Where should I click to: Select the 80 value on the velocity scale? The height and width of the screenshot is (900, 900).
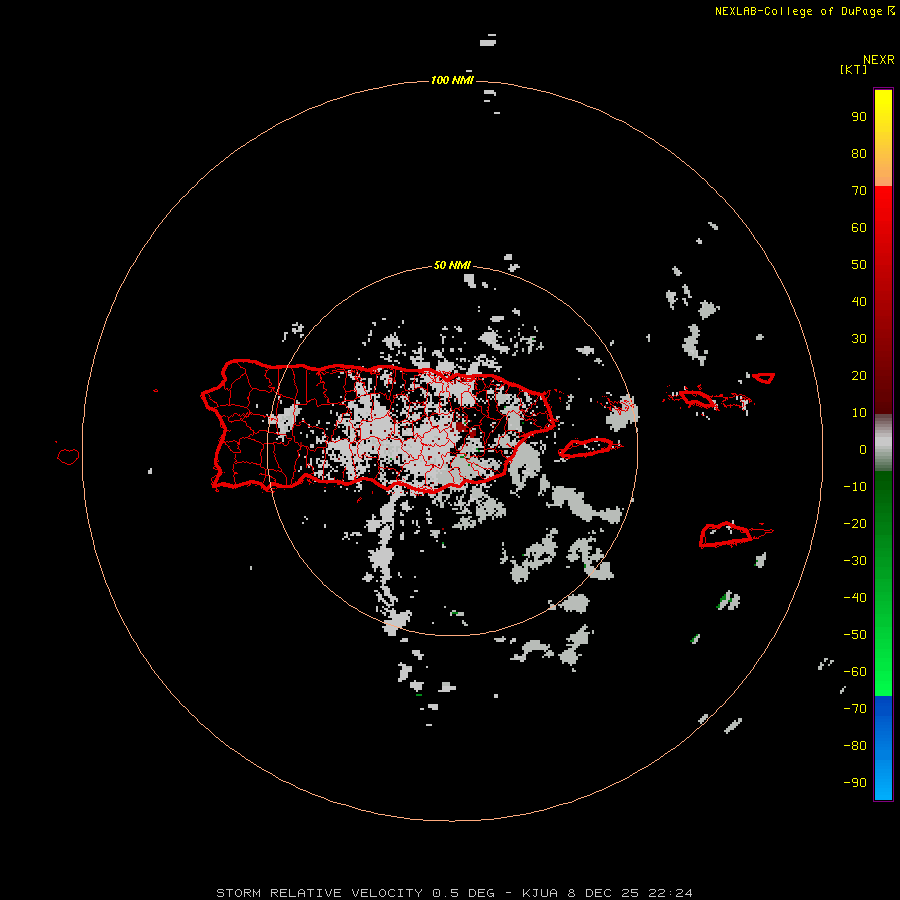coord(859,154)
